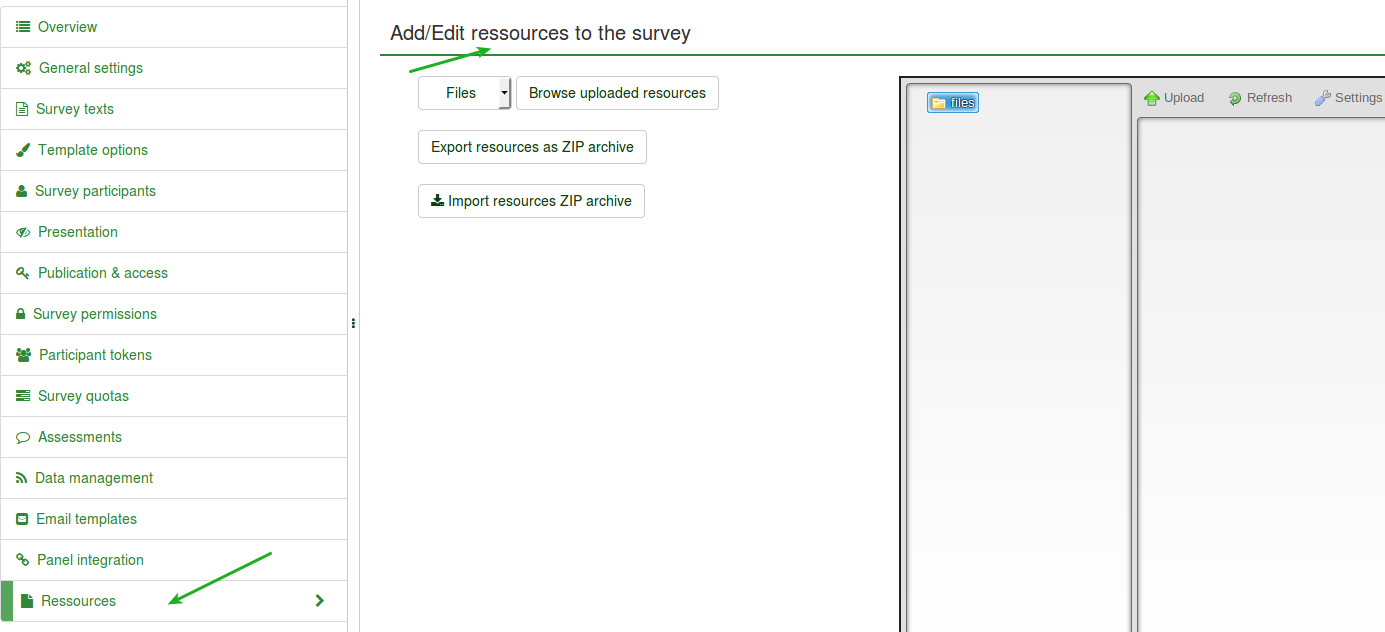
Task: Click the Presentation eye icon
Action: 23,232
